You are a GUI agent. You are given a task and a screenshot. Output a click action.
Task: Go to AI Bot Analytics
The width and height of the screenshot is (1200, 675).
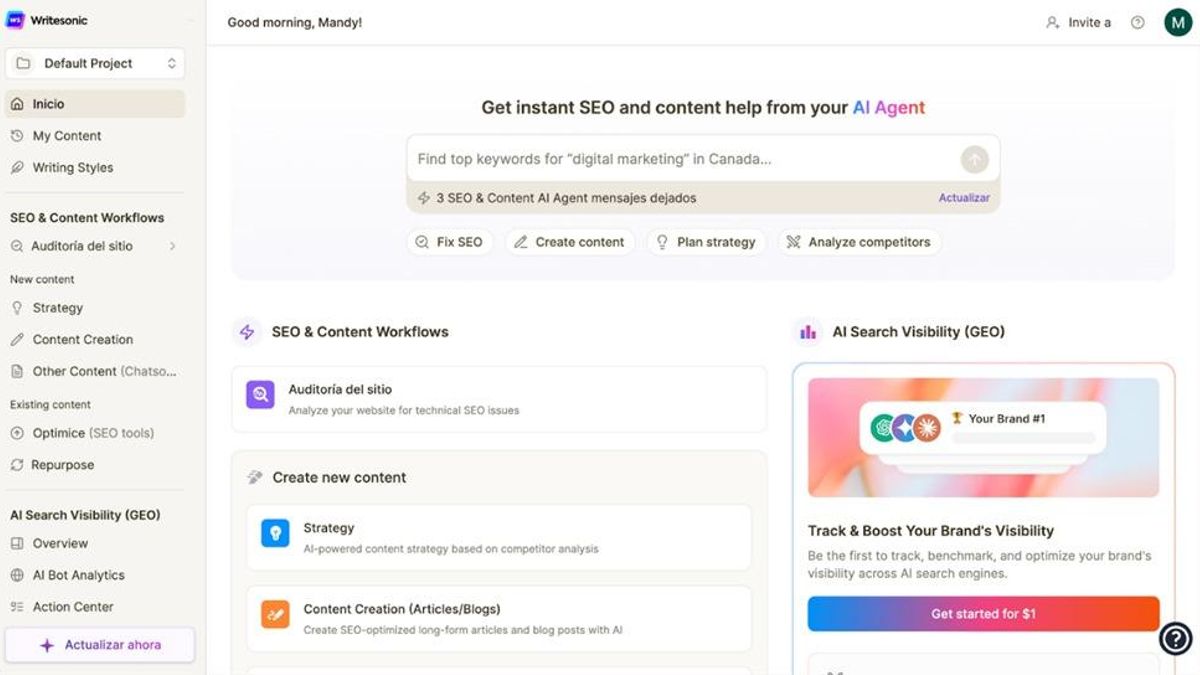78,575
